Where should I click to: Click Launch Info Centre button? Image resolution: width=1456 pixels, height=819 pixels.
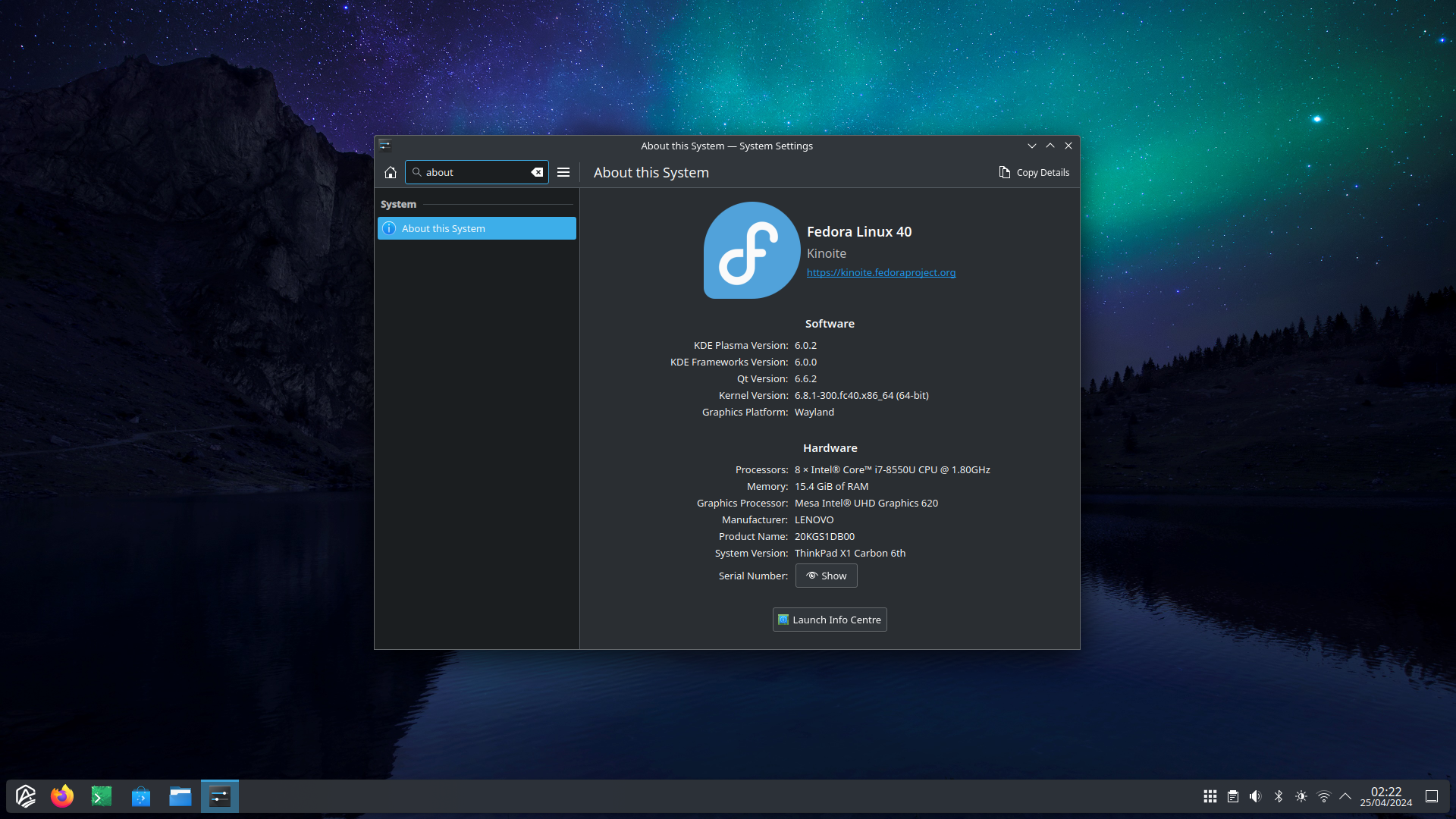pos(830,620)
